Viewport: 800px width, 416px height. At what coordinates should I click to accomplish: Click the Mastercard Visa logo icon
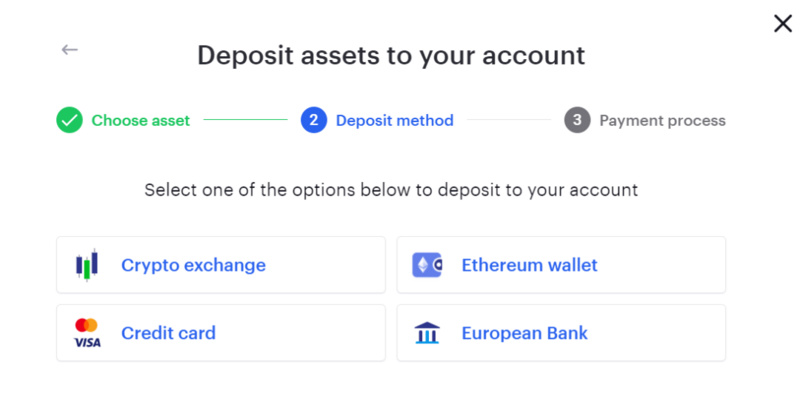(x=87, y=333)
